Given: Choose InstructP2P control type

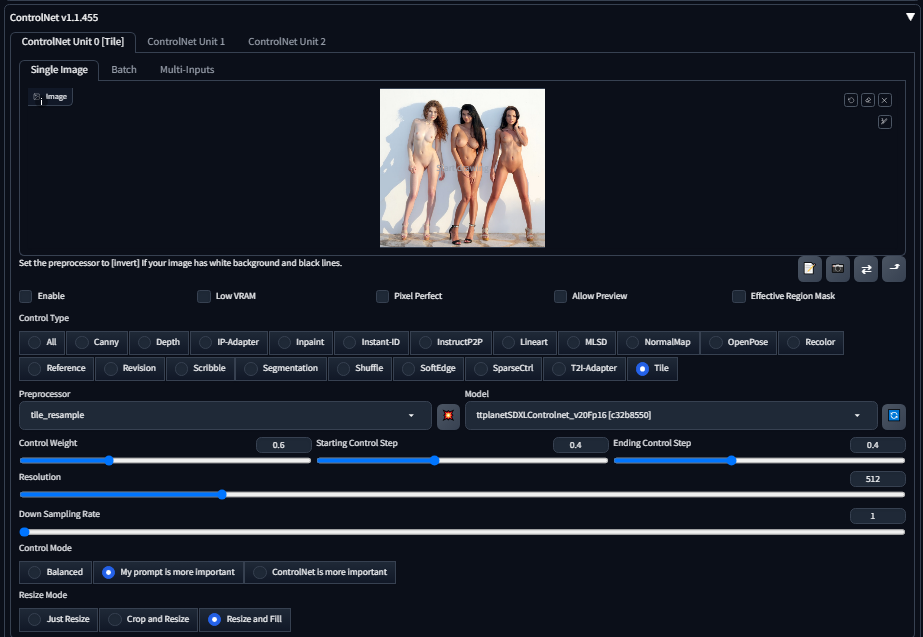Looking at the screenshot, I should click(x=451, y=343).
